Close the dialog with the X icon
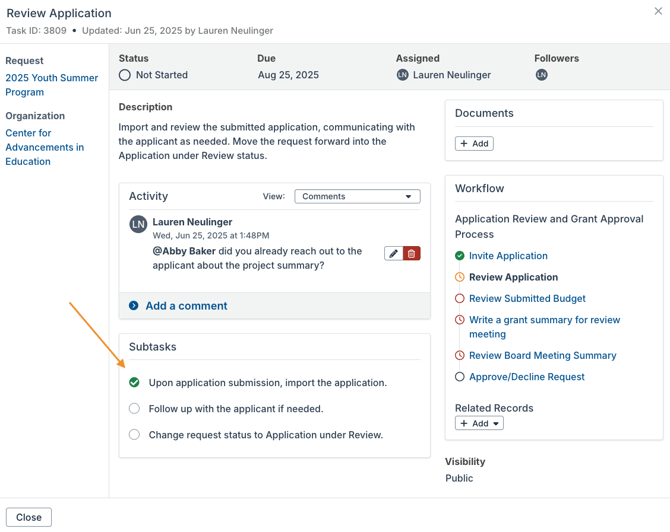This screenshot has width=670, height=532. coord(656,13)
